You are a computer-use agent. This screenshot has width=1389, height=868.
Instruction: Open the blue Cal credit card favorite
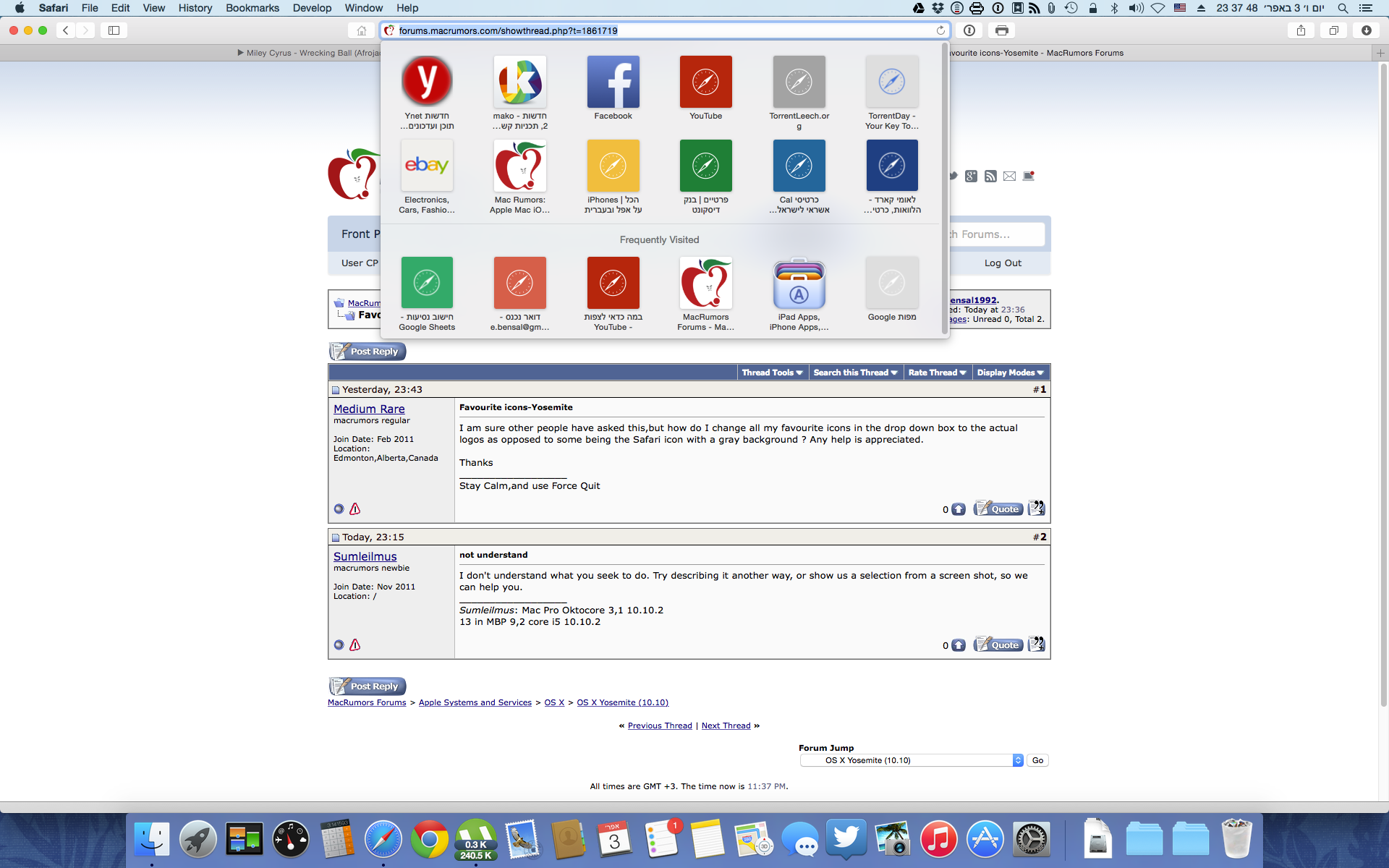(799, 166)
